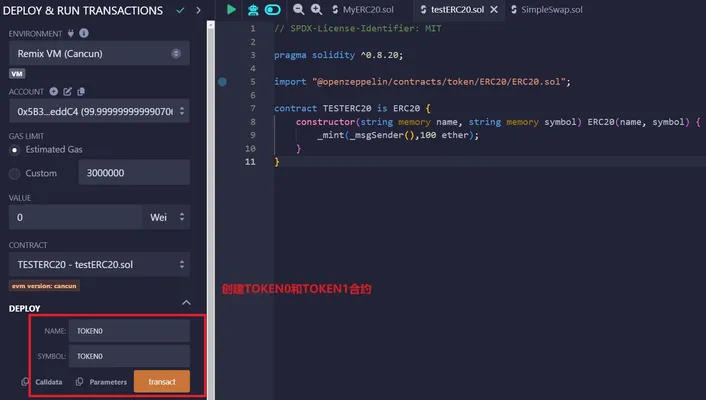Collapse the DEPLOY section chevron
This screenshot has height=400, width=706.
pyautogui.click(x=186, y=303)
